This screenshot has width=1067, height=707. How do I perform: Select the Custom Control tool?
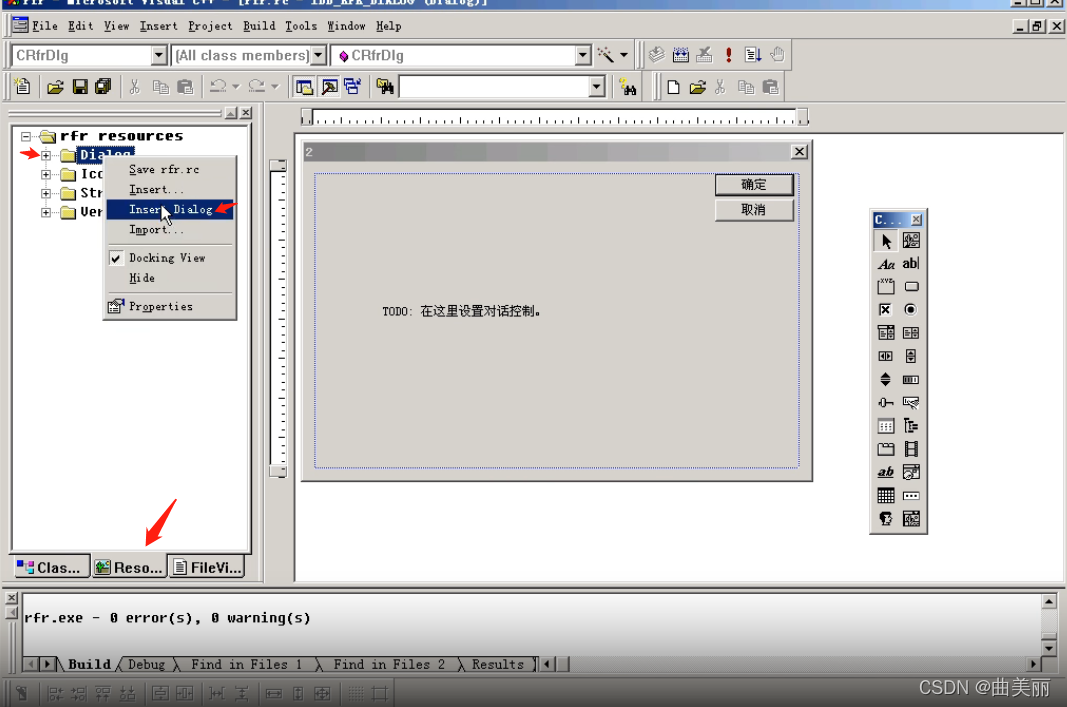pos(885,519)
